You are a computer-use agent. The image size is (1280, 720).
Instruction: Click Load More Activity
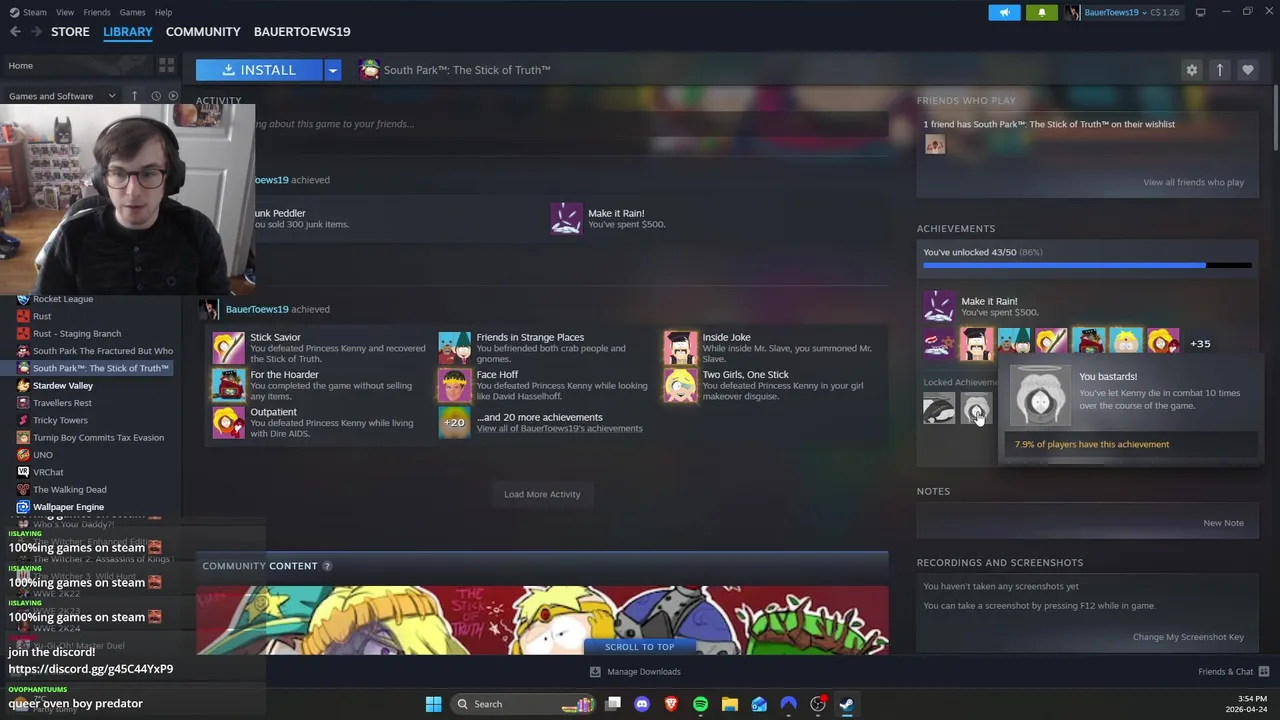[542, 494]
